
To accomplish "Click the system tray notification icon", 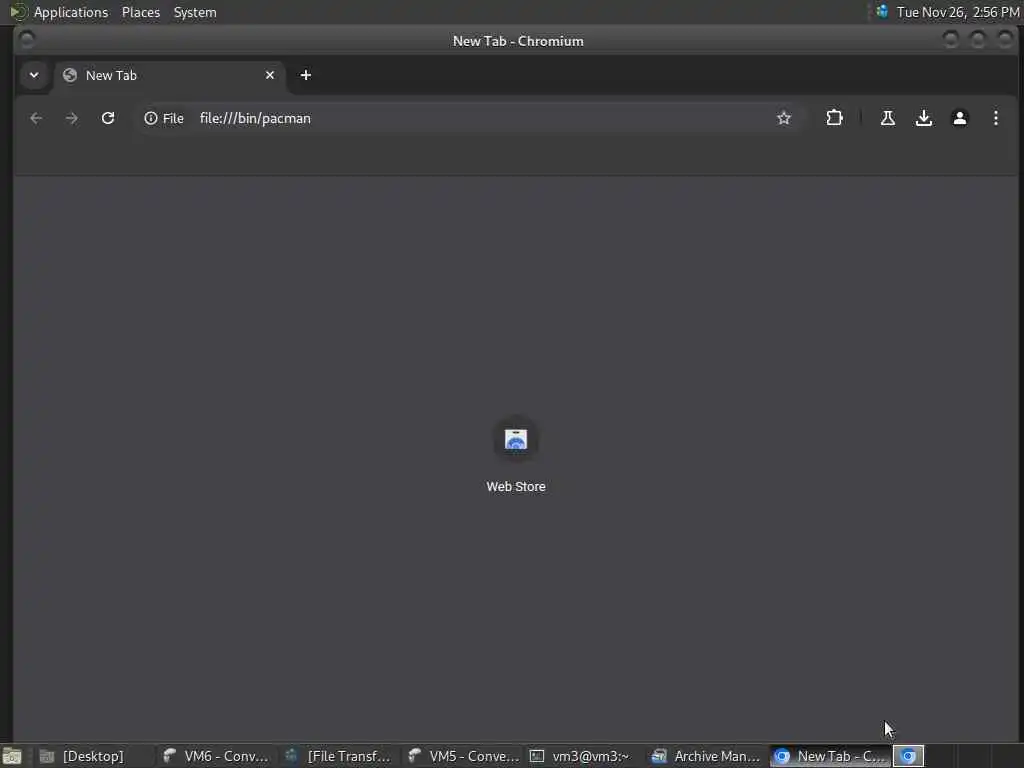I will coord(882,12).
